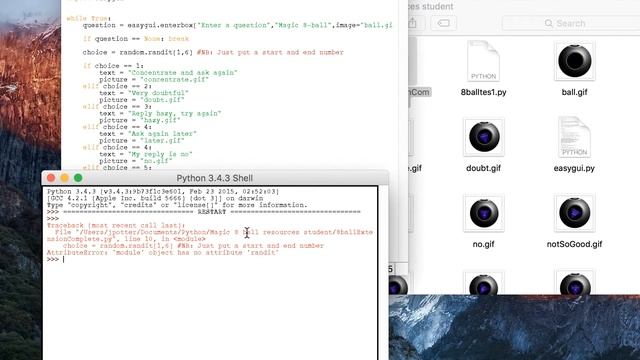Click the easygui.enterbox question line in the editor
The image size is (640, 360).
click(x=237, y=25)
